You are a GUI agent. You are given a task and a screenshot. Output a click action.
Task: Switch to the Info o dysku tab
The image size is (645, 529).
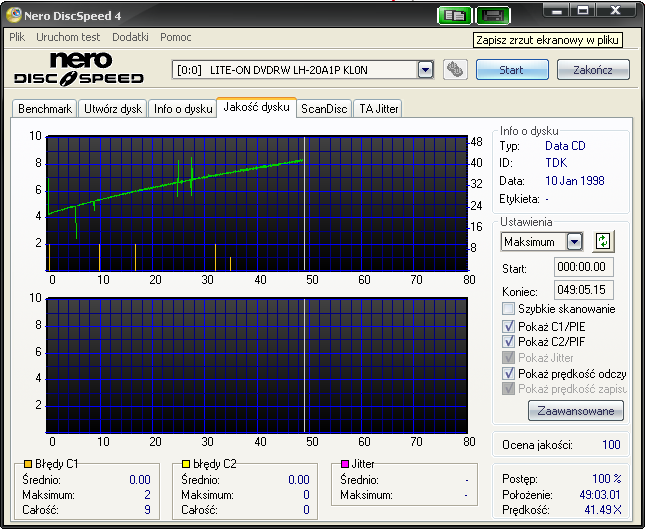click(183, 109)
